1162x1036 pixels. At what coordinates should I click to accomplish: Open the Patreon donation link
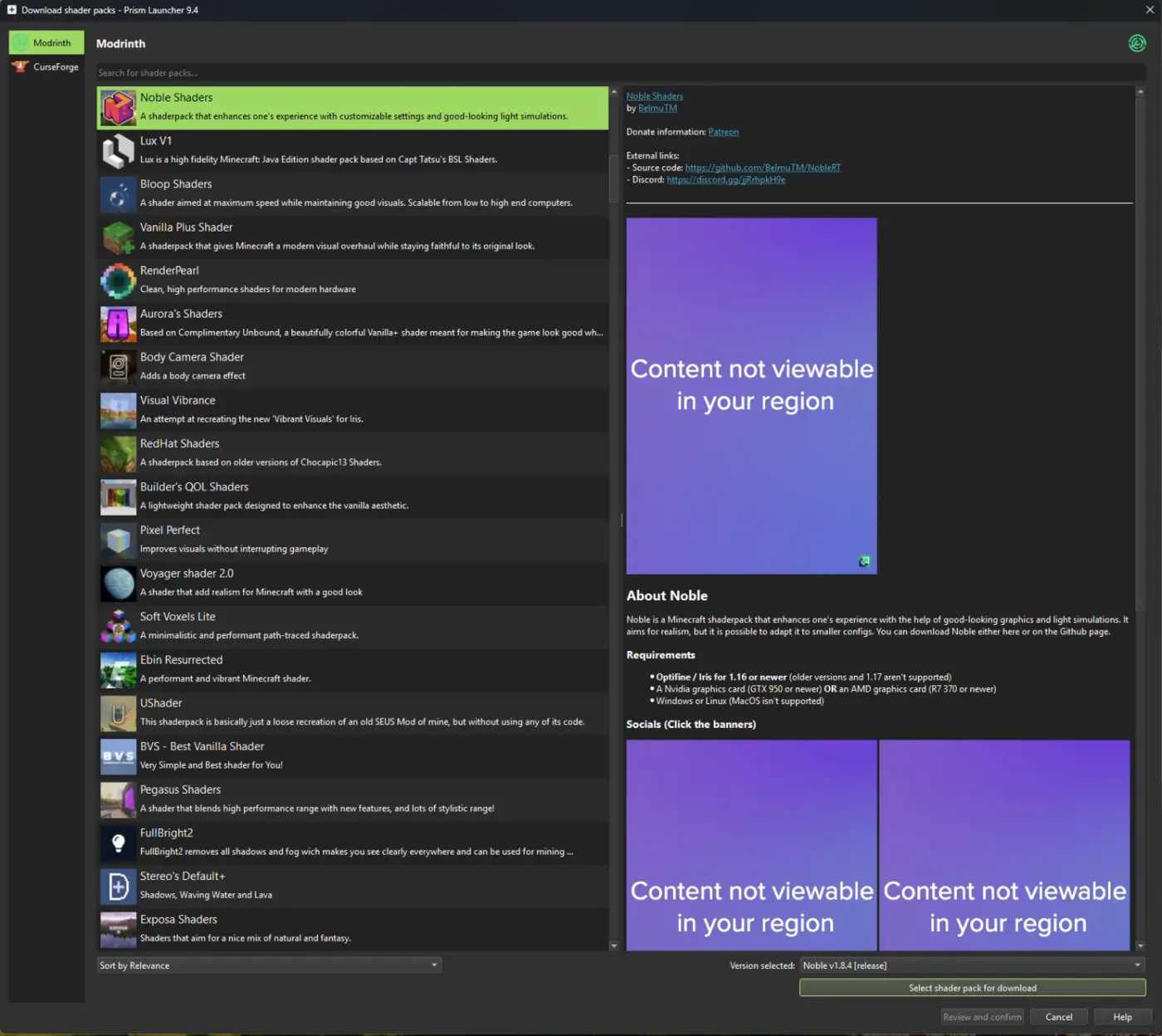(x=723, y=131)
